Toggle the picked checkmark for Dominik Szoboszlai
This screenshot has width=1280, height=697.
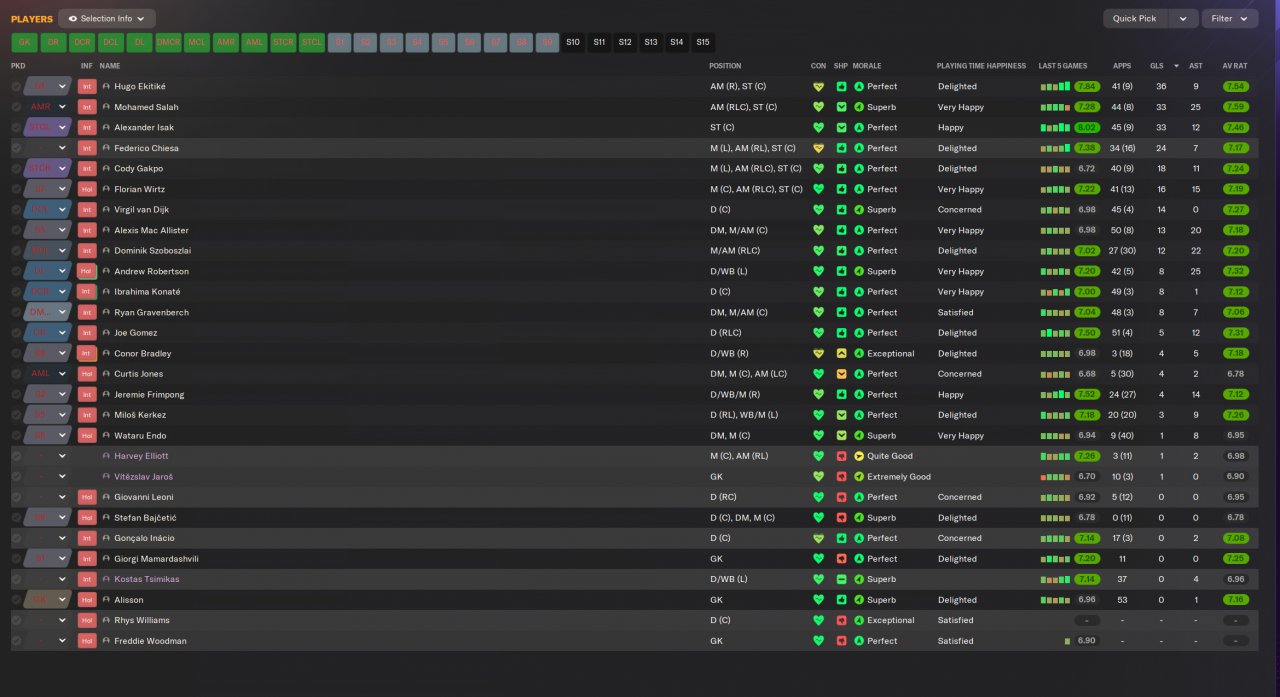[16, 251]
